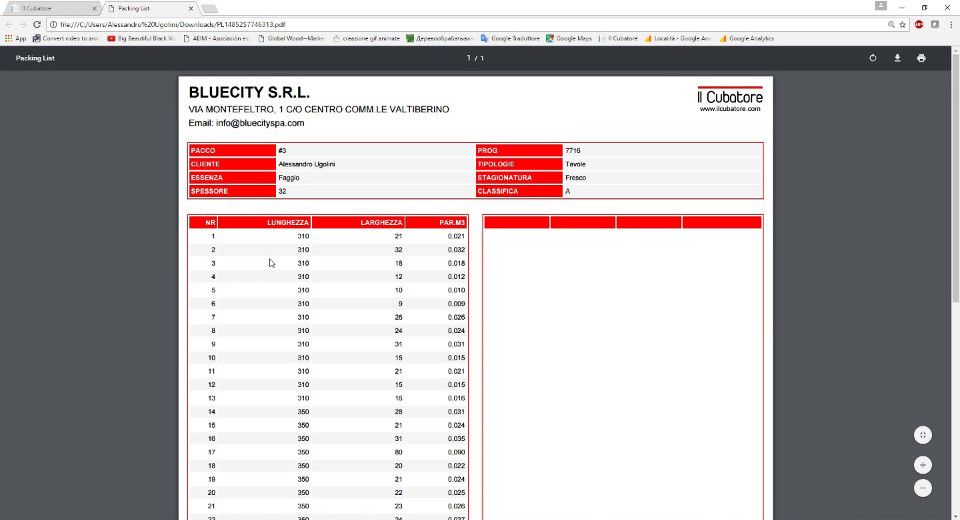The height and width of the screenshot is (520, 960).
Task: Open the Google Traduttore bookmark
Action: [x=511, y=38]
